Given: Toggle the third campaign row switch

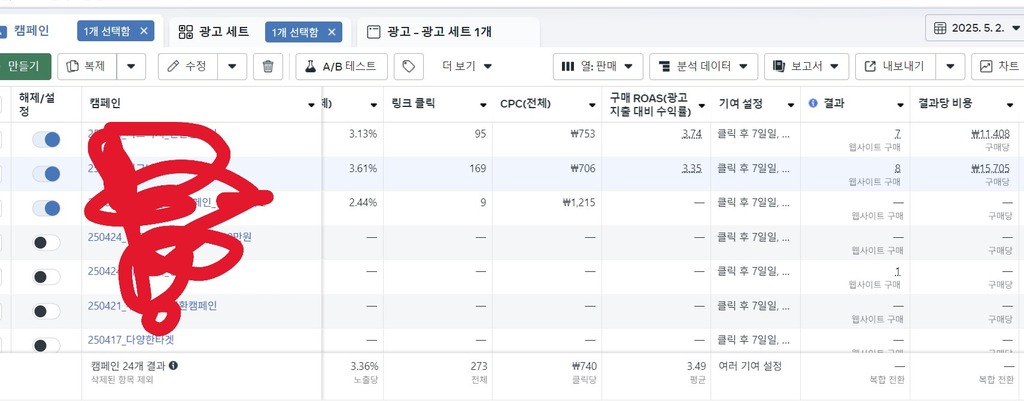Looking at the screenshot, I should (46, 208).
